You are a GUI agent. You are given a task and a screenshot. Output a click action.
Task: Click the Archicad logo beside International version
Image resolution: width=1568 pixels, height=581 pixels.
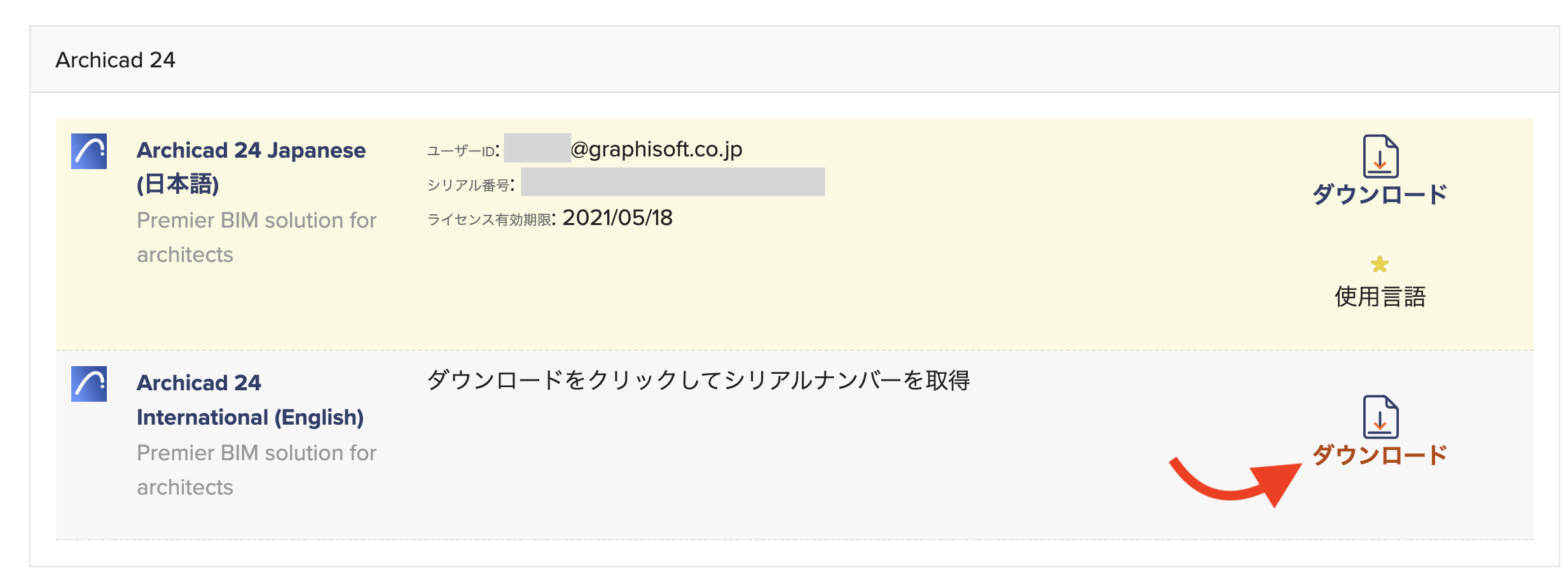[89, 383]
